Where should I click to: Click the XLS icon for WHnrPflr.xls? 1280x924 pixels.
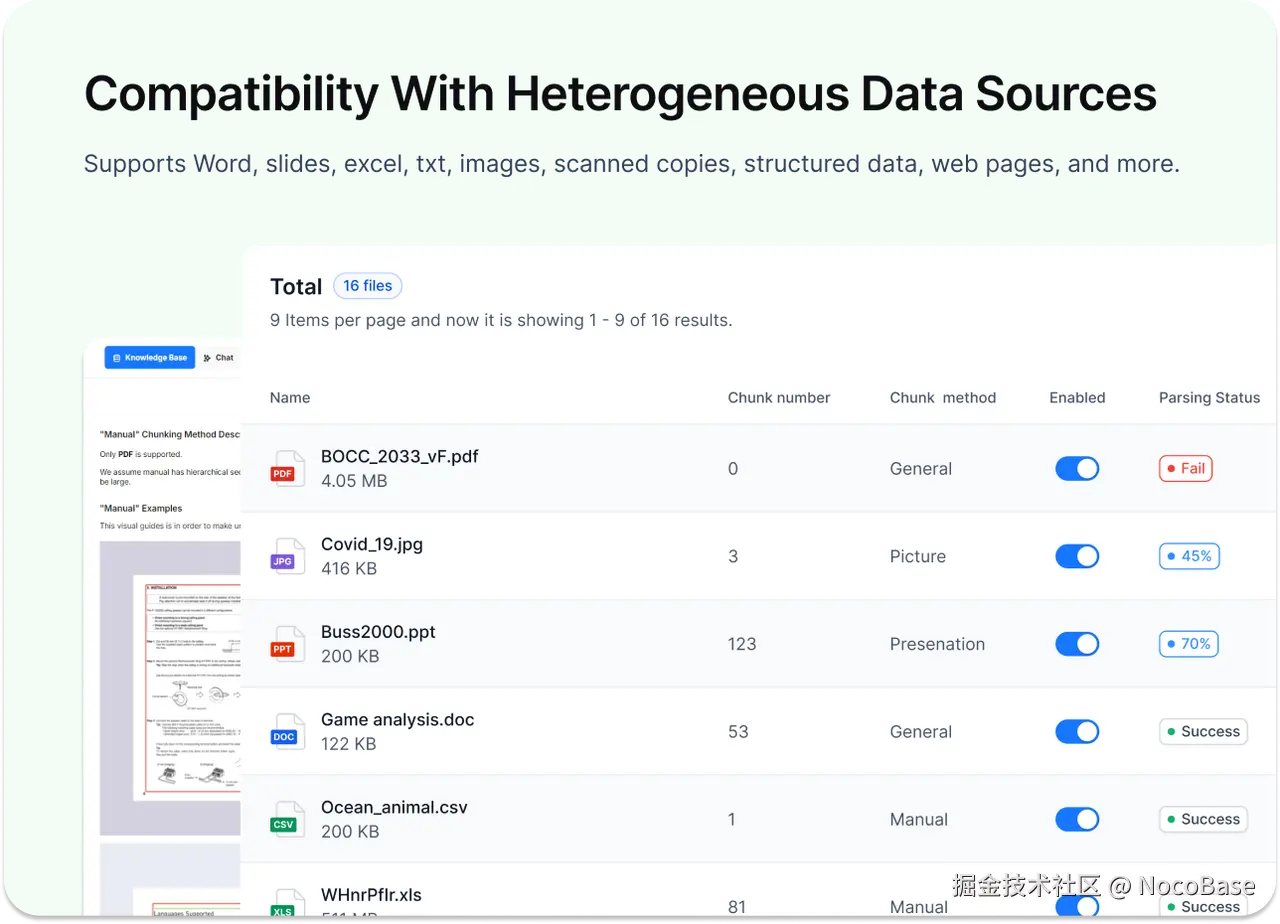pos(286,906)
